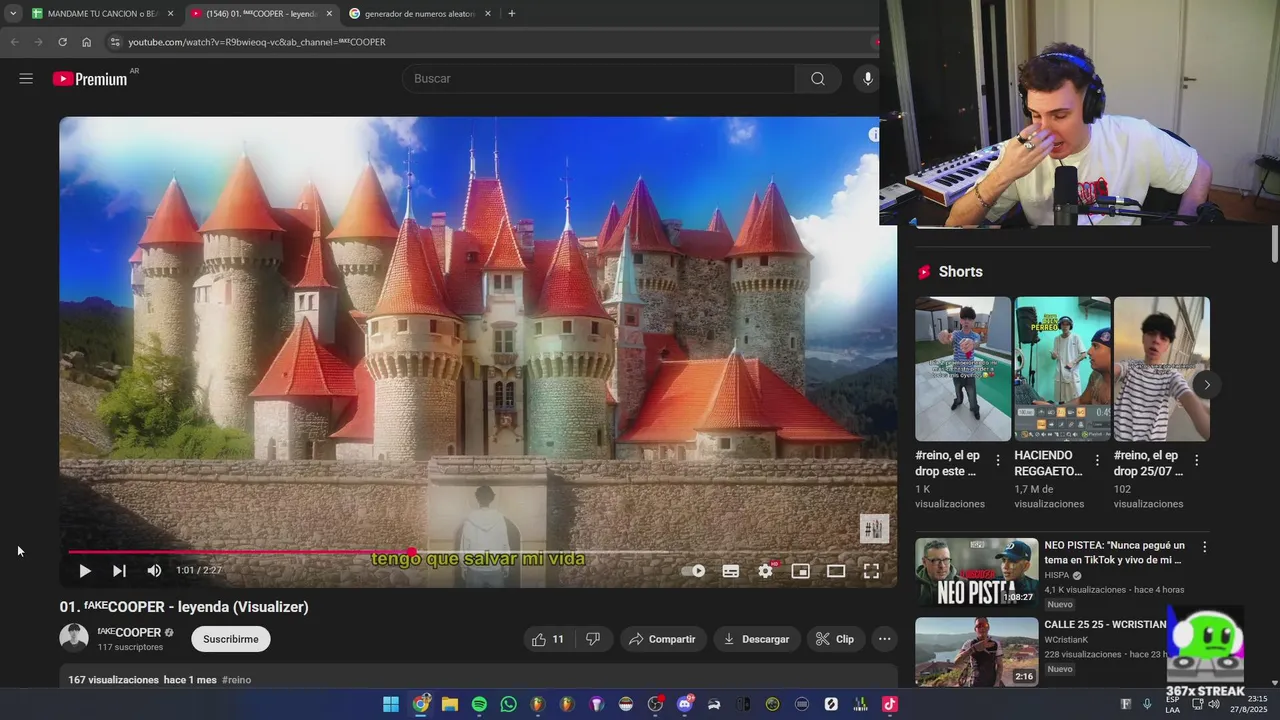
Task: Click the Suscribirme button
Action: (x=231, y=639)
